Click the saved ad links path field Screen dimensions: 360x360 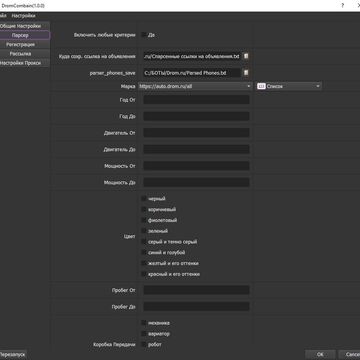(192, 56)
